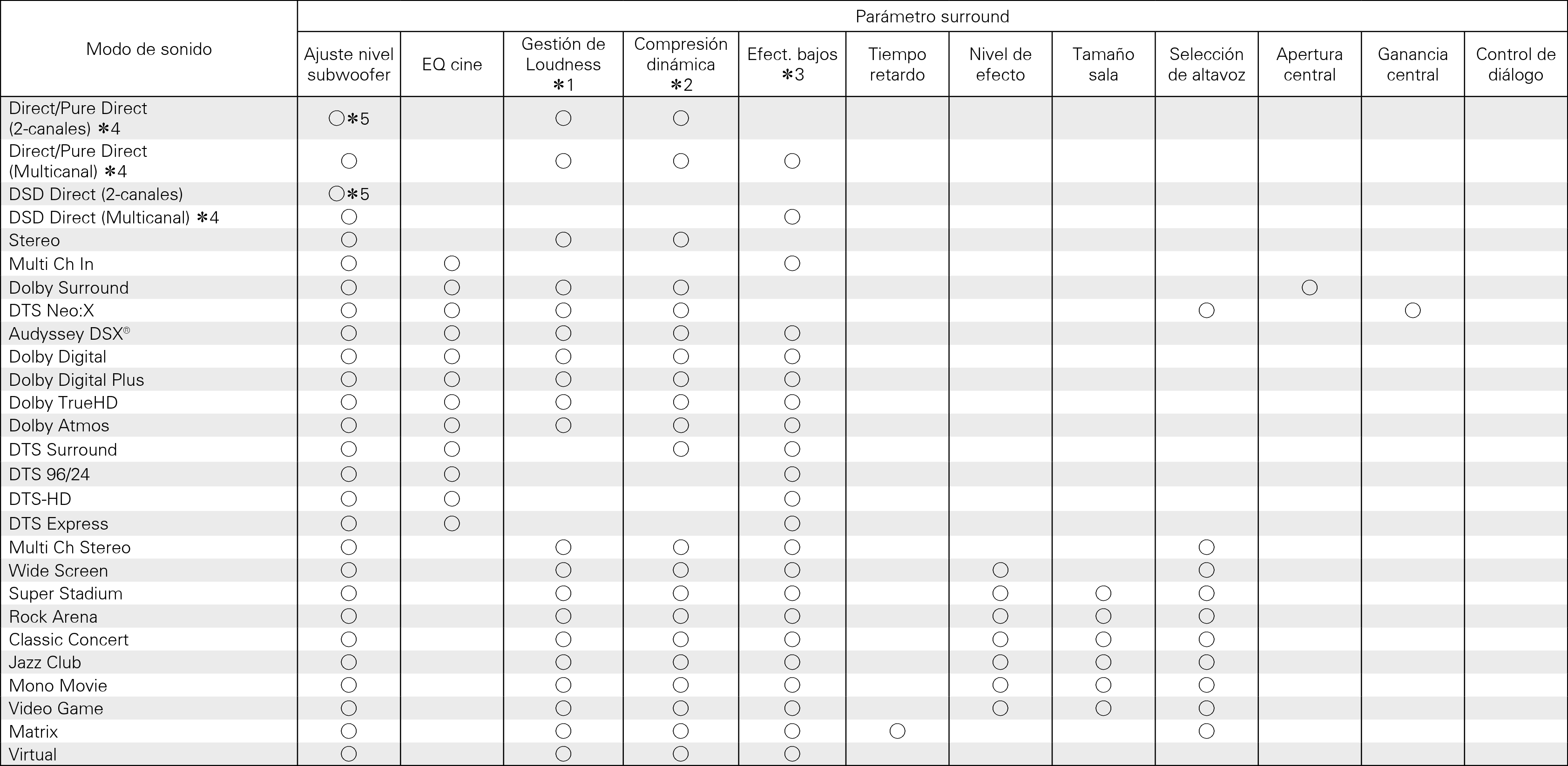
Task: Select DTS Neo:X Selección de altavoz circle
Action: tap(1206, 310)
